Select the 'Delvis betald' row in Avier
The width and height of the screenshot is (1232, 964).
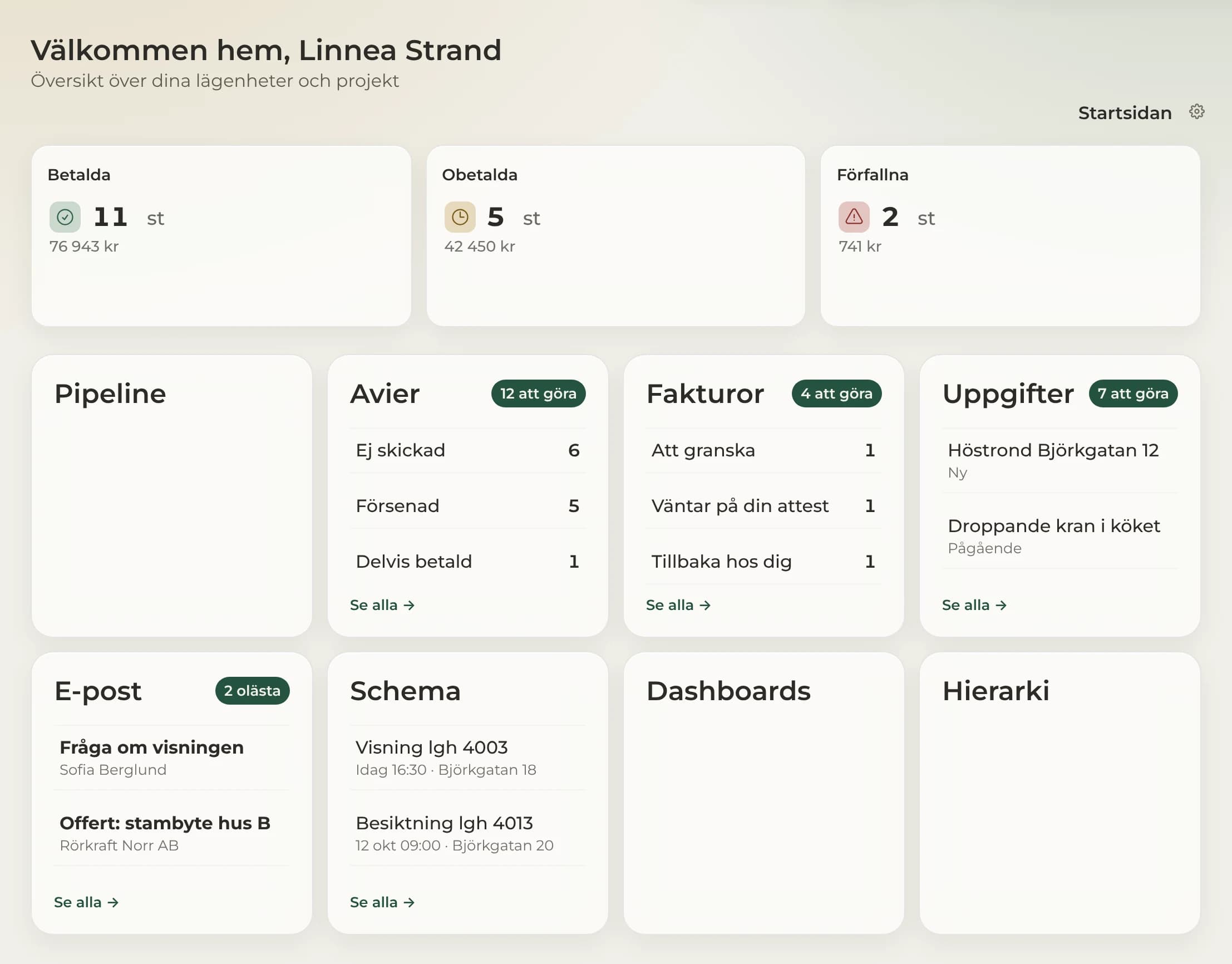coord(468,562)
